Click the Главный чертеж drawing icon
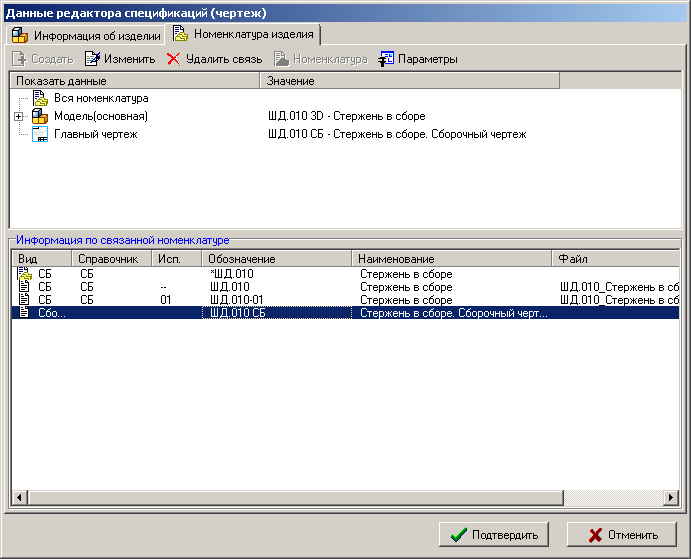 tap(40, 134)
